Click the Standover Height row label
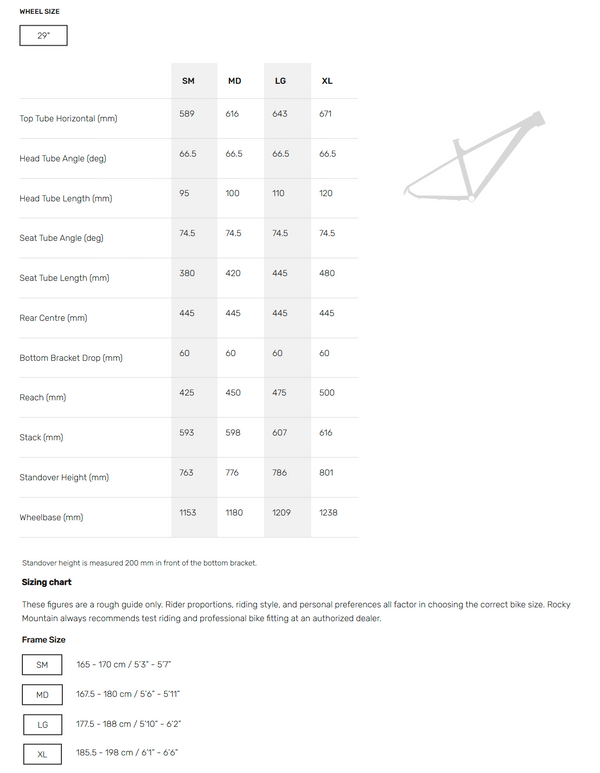Screen dimensions: 600x773 pyautogui.click(x=64, y=478)
